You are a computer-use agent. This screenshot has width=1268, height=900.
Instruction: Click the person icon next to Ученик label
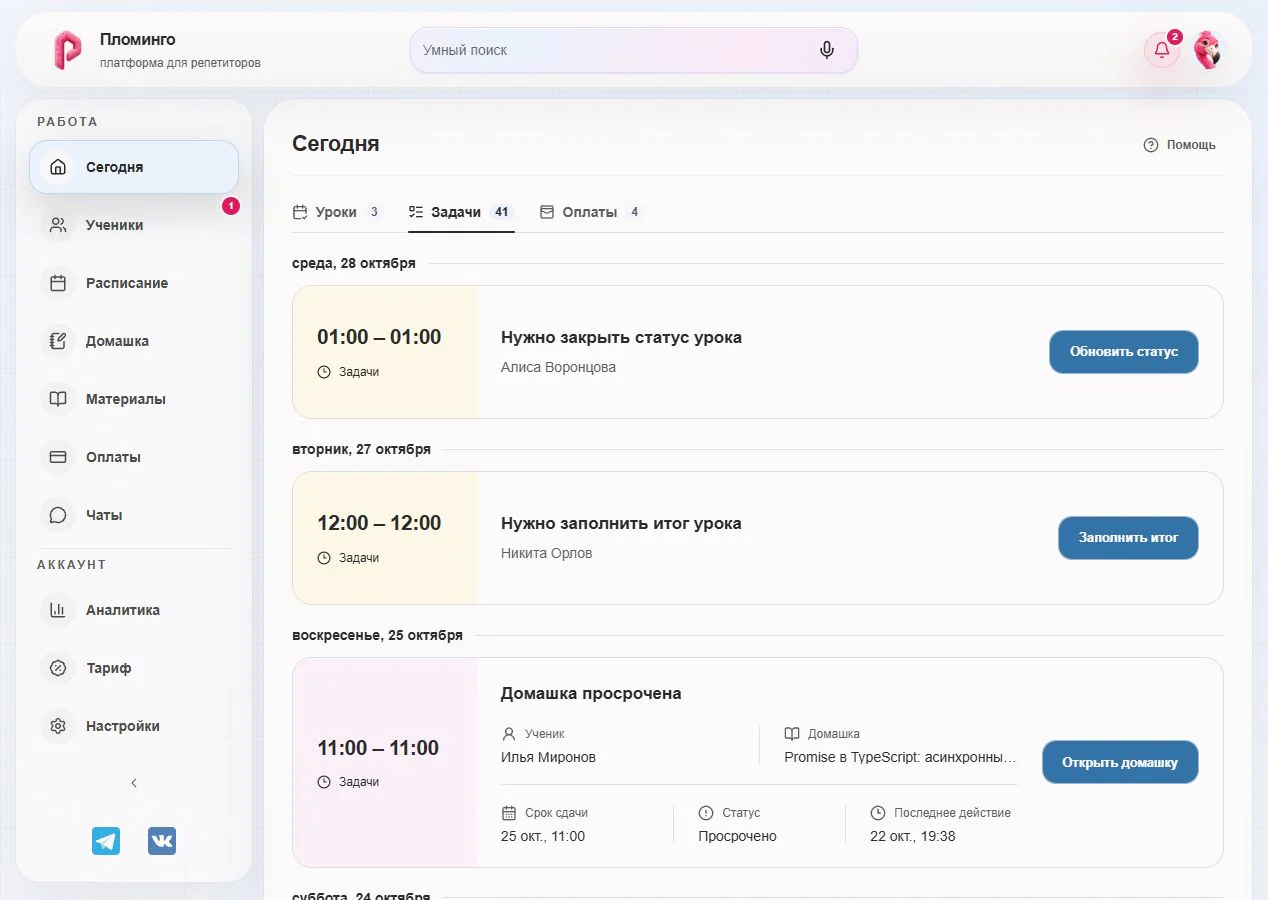click(509, 733)
